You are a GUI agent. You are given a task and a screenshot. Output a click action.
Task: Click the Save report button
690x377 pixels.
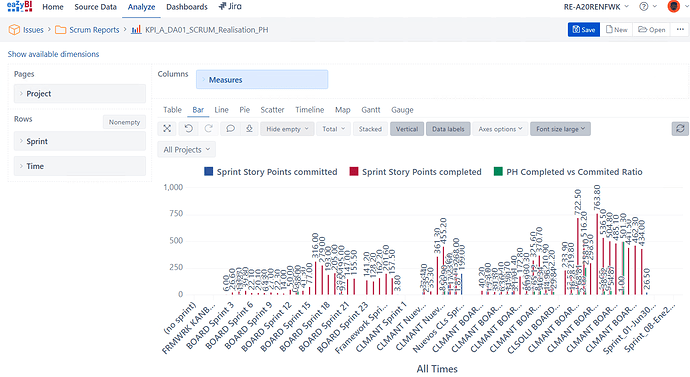(x=584, y=29)
